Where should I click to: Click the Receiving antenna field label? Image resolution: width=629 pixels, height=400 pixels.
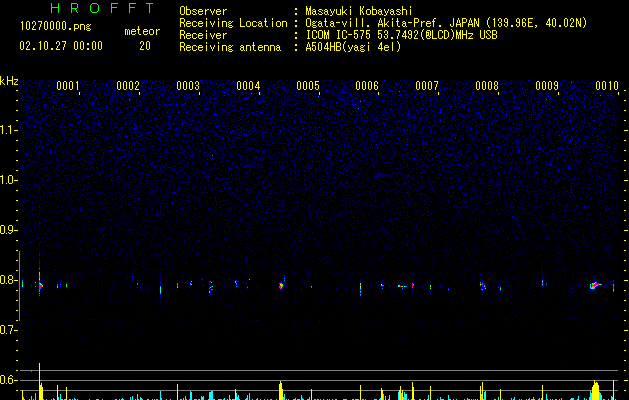230,47
